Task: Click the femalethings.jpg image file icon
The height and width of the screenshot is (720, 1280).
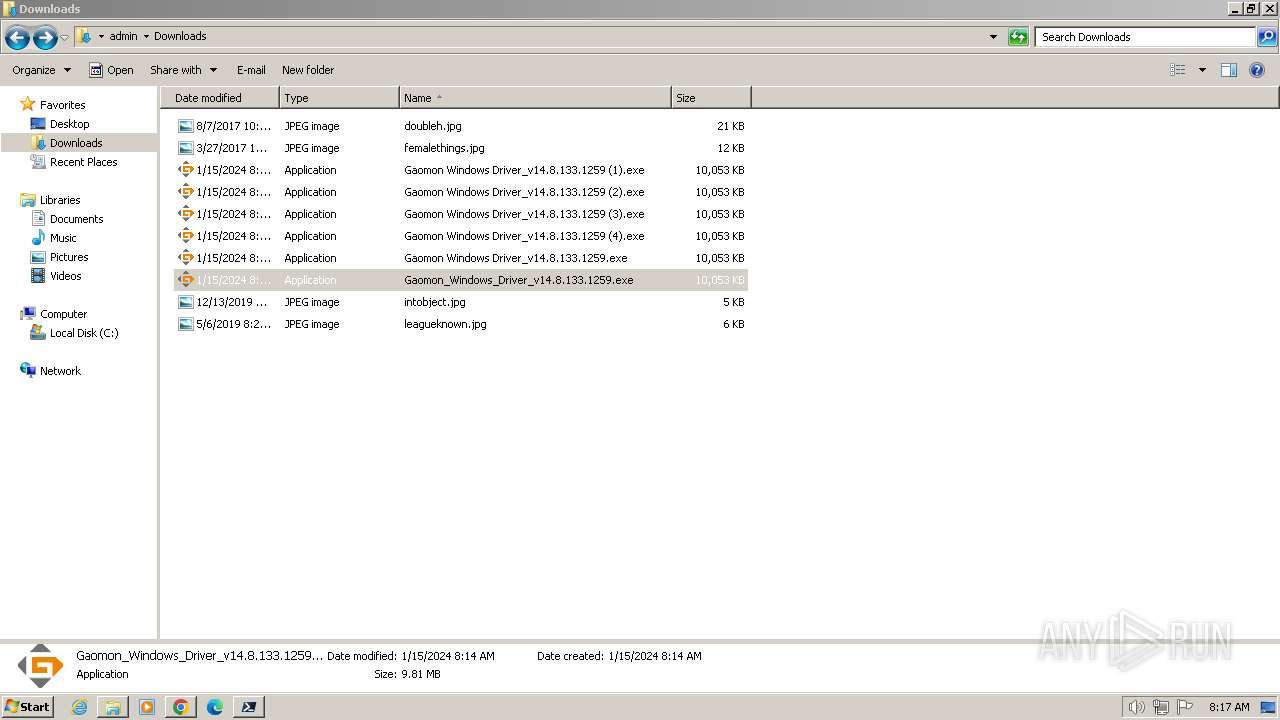Action: coord(185,148)
